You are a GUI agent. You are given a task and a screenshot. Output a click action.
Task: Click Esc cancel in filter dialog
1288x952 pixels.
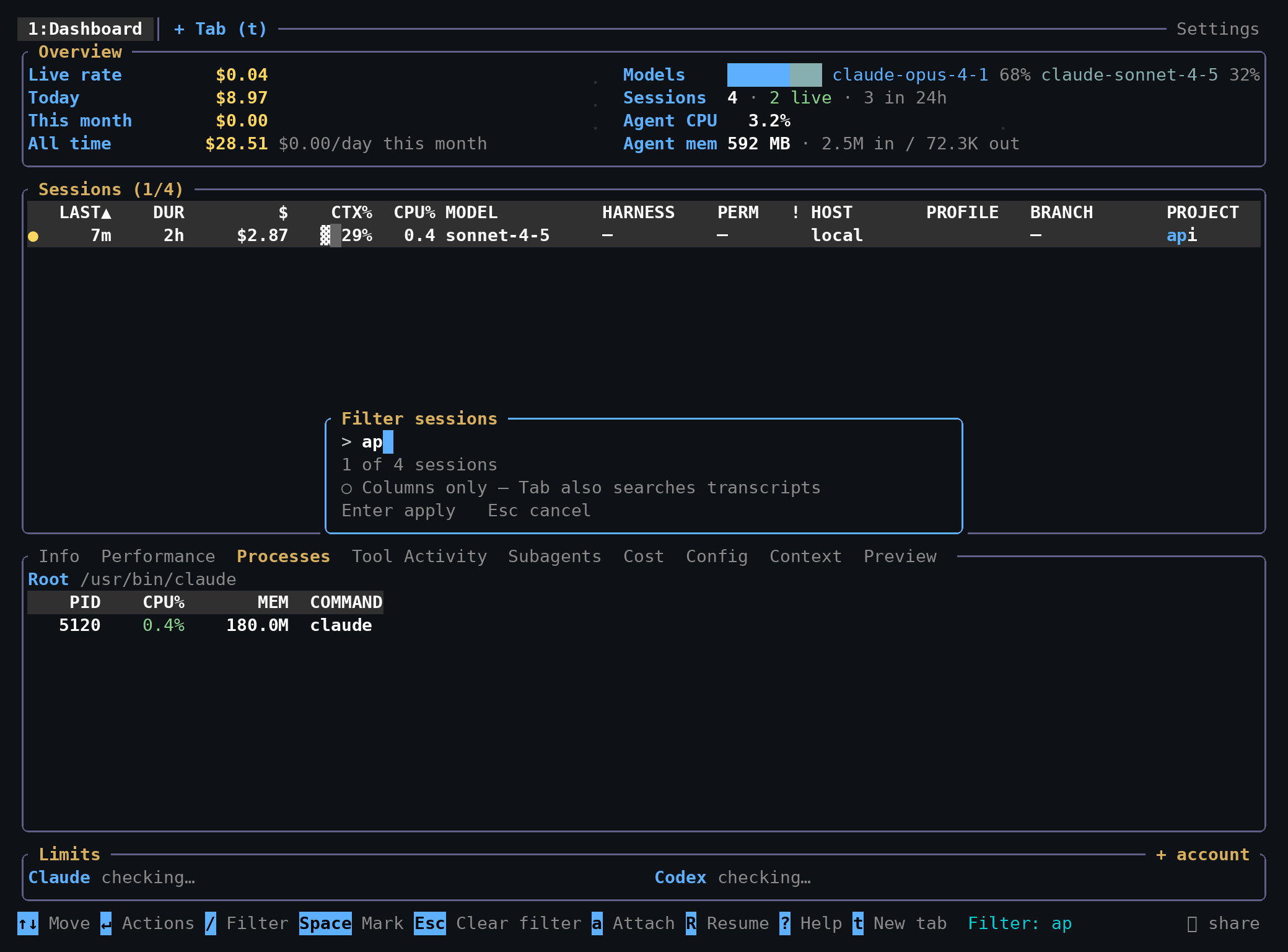click(539, 511)
